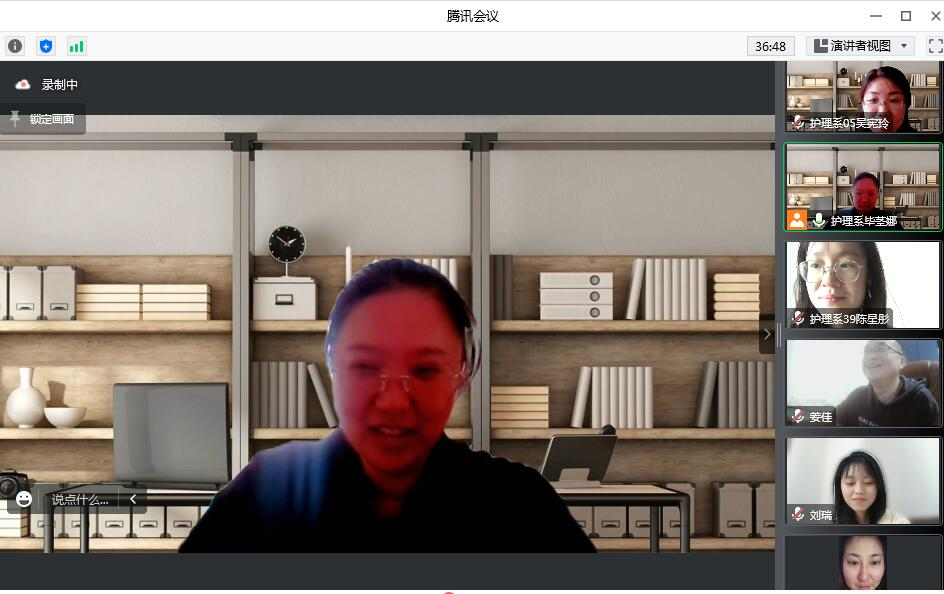Open the meeting info icon
This screenshot has height=594, width=944.
pos(15,46)
